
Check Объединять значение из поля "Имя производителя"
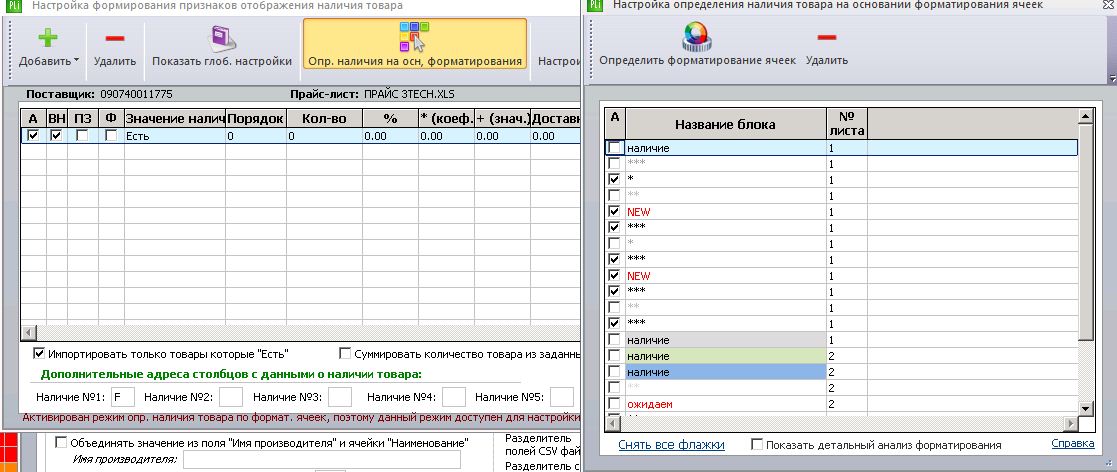[61, 443]
